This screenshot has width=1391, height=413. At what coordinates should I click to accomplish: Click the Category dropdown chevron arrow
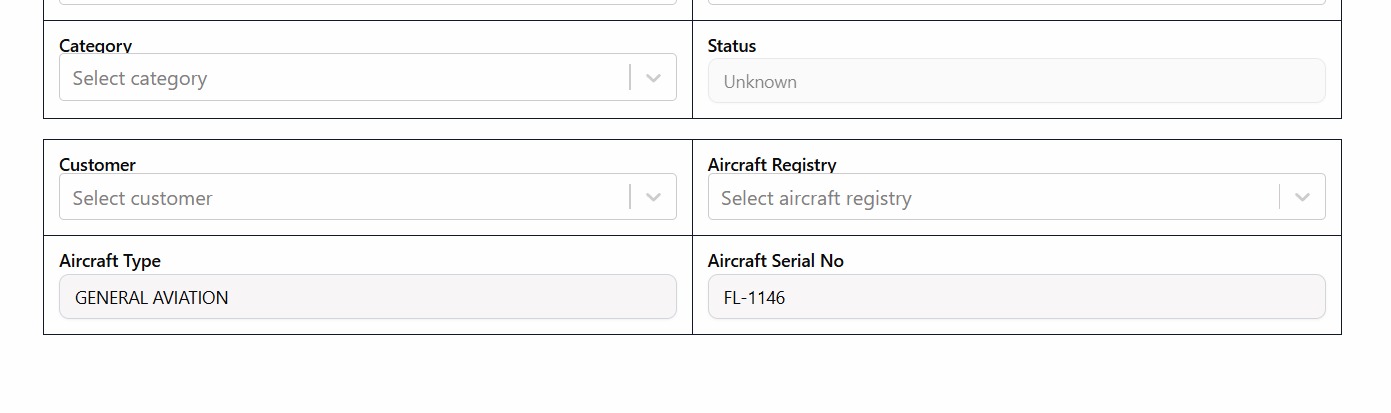pyautogui.click(x=653, y=78)
